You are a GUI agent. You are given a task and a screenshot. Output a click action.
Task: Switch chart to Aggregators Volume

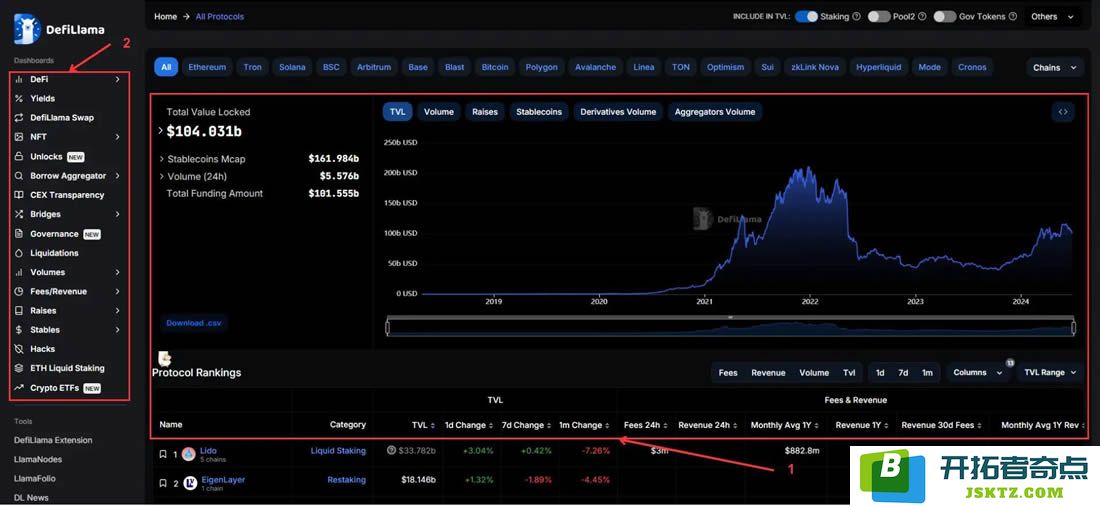[x=715, y=112]
